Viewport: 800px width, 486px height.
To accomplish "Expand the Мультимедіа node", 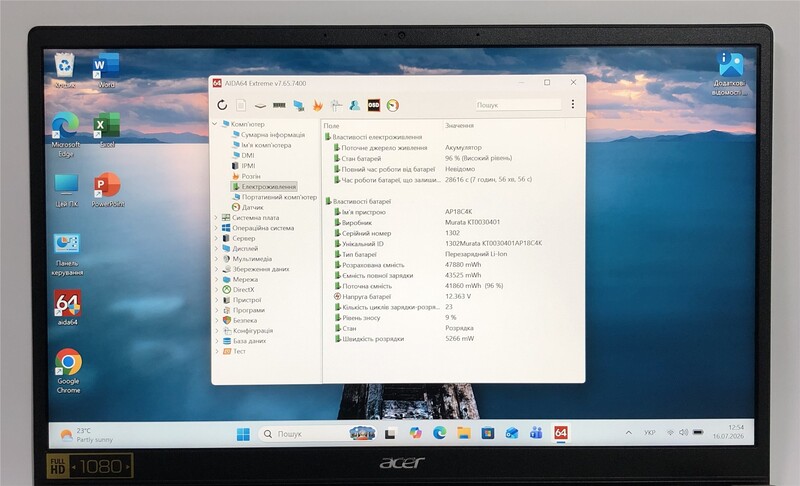I will pos(216,259).
